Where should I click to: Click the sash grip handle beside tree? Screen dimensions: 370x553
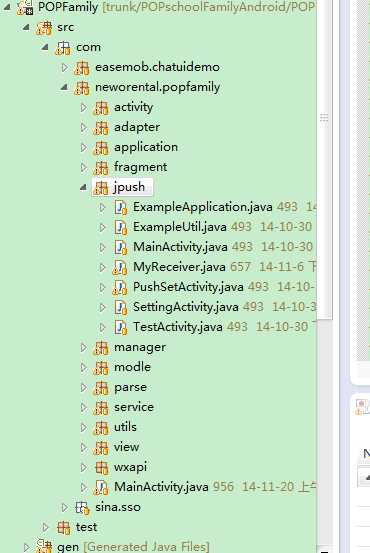[324, 117]
